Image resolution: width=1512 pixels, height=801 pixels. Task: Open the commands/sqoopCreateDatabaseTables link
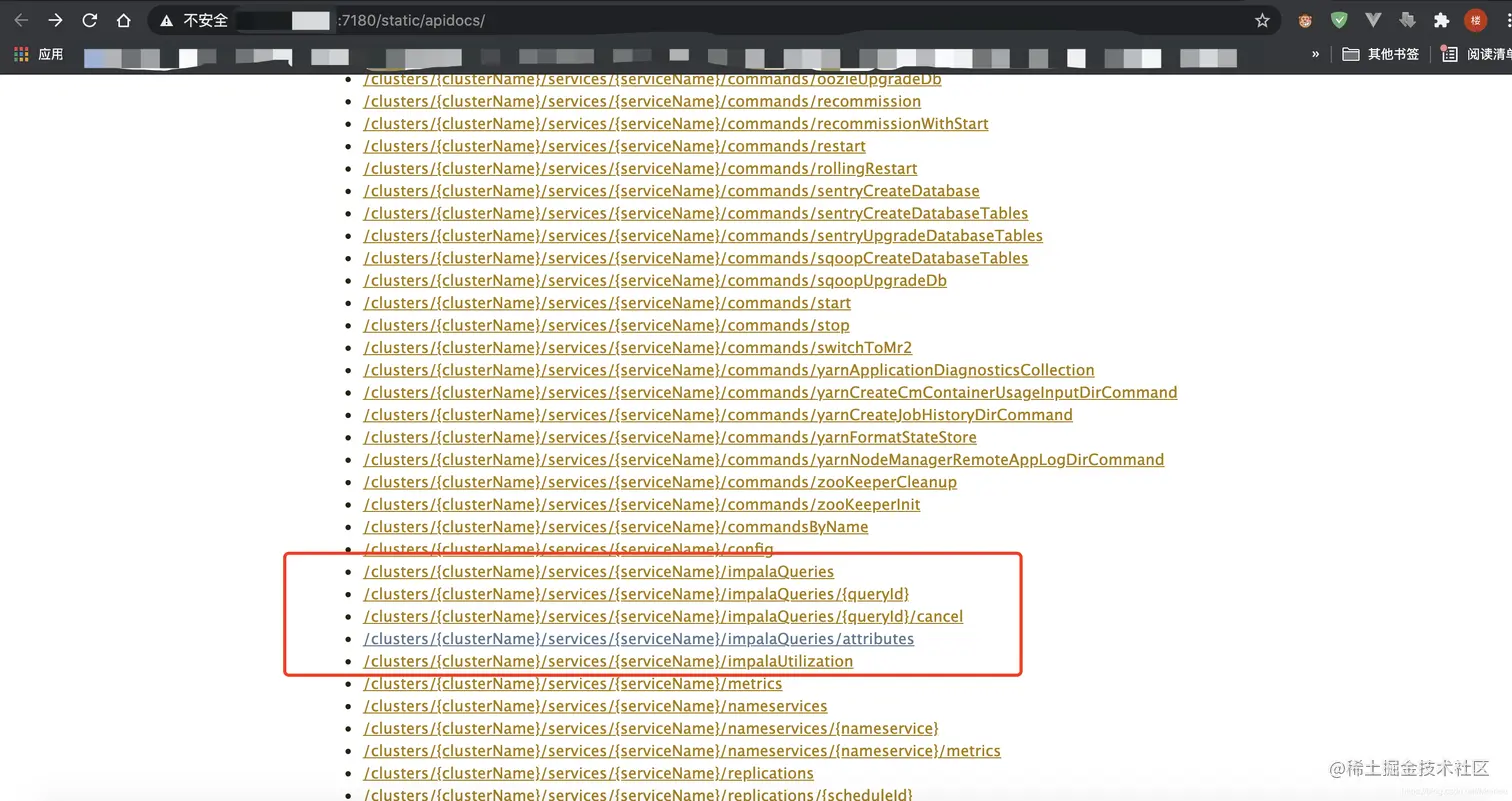point(696,258)
